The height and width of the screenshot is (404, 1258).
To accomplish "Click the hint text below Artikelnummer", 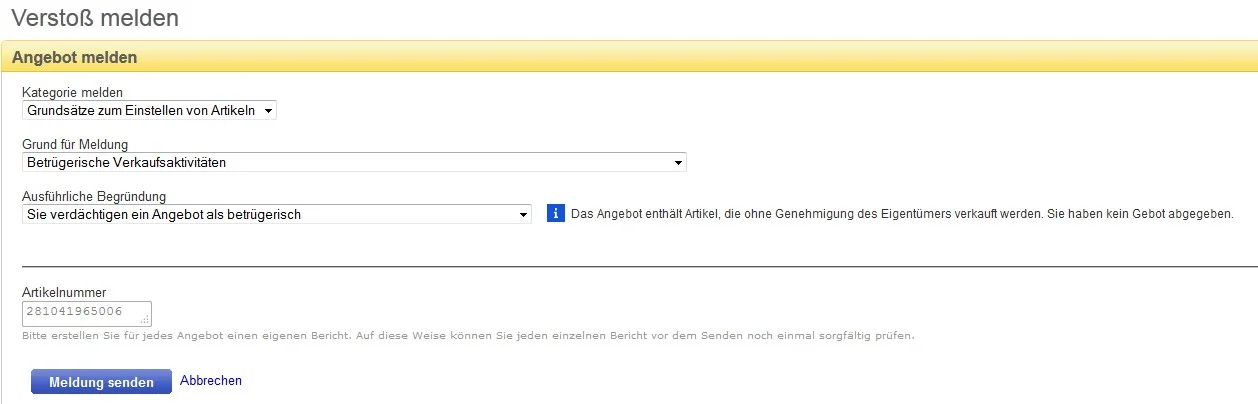I will [468, 335].
